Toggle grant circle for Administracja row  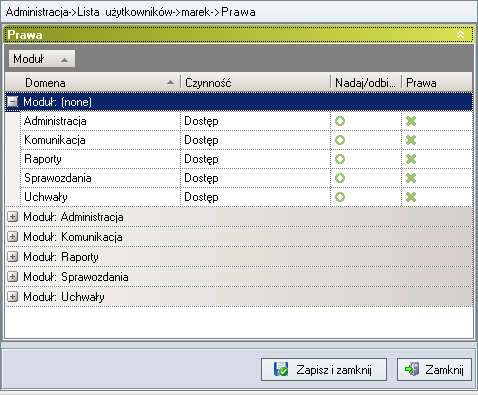[x=340, y=121]
